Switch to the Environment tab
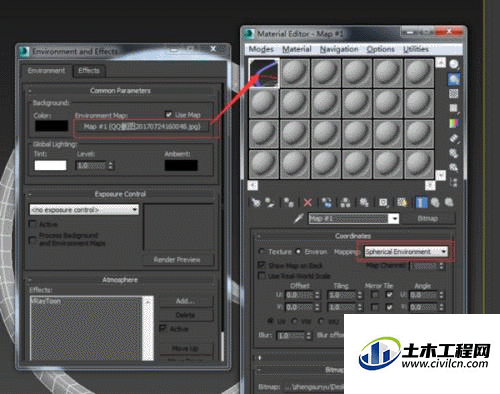This screenshot has width=500, height=394. 46,71
